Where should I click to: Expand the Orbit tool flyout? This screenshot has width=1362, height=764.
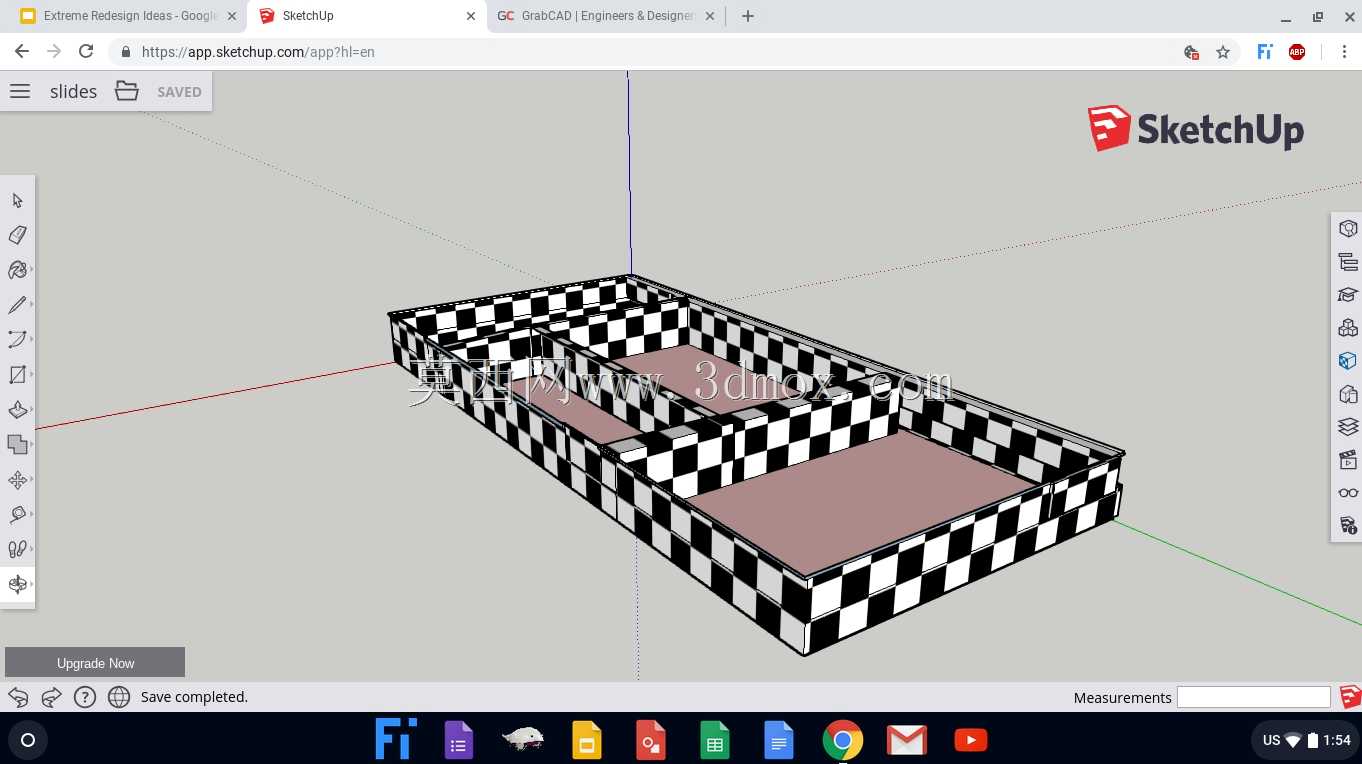point(32,584)
